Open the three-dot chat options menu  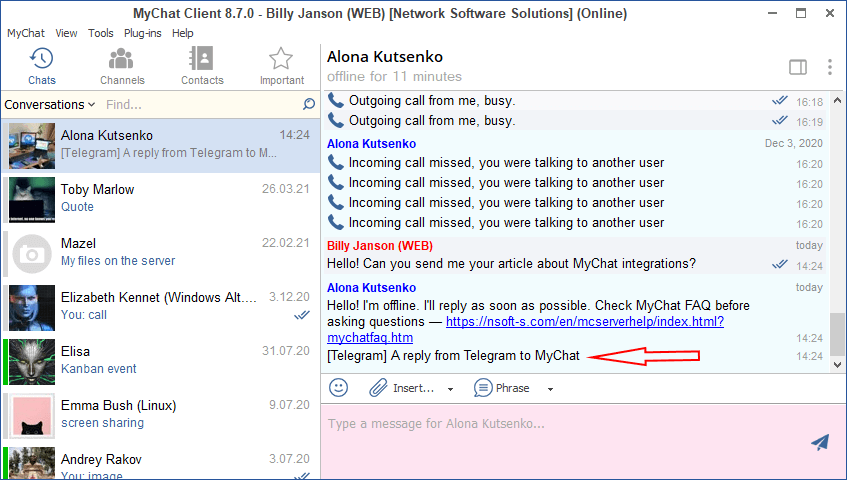point(829,67)
